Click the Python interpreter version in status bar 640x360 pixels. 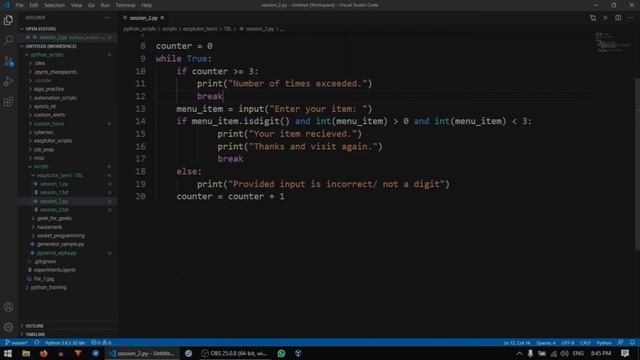(x=65, y=342)
